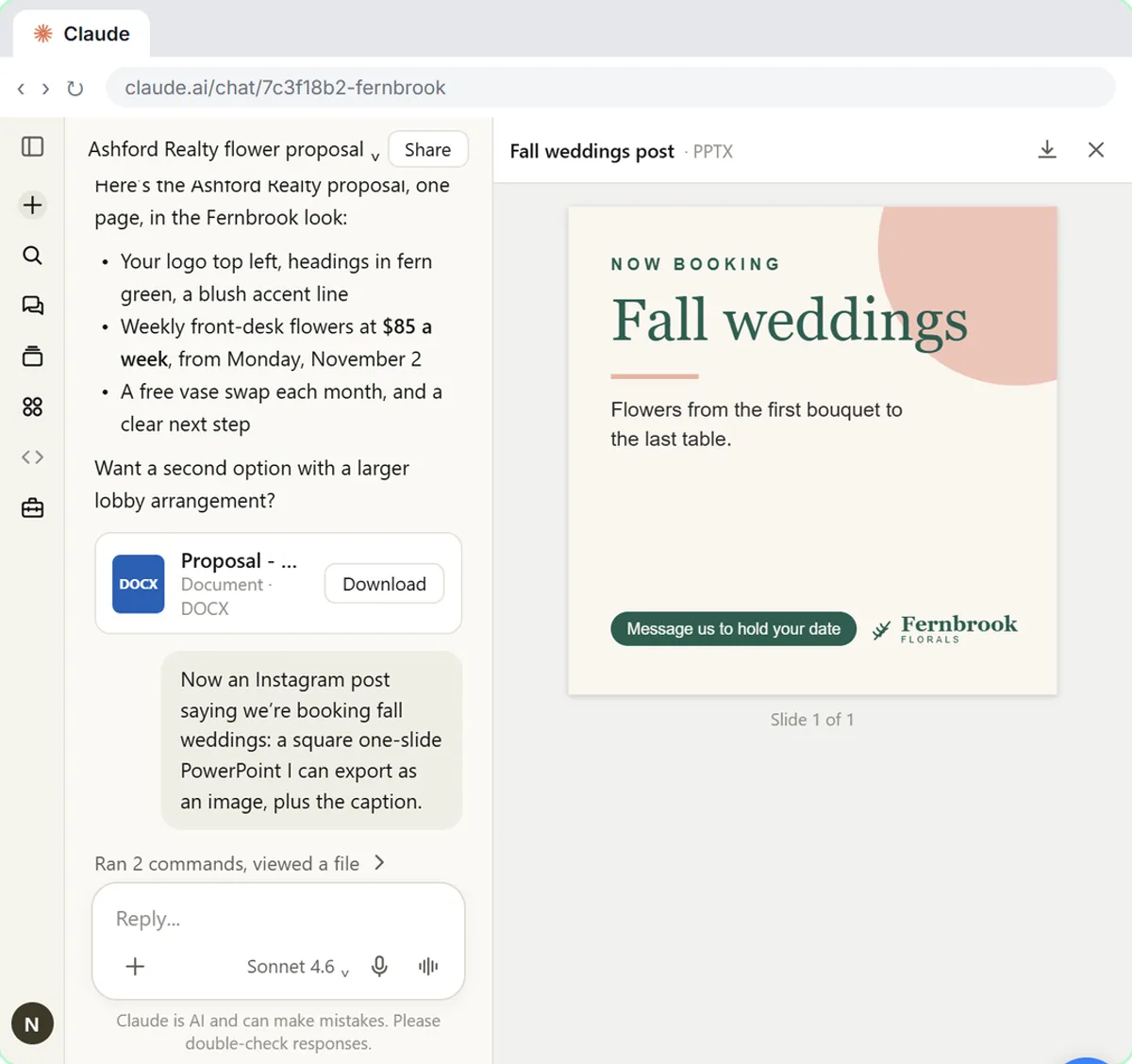Open the chats list icon

tap(32, 306)
